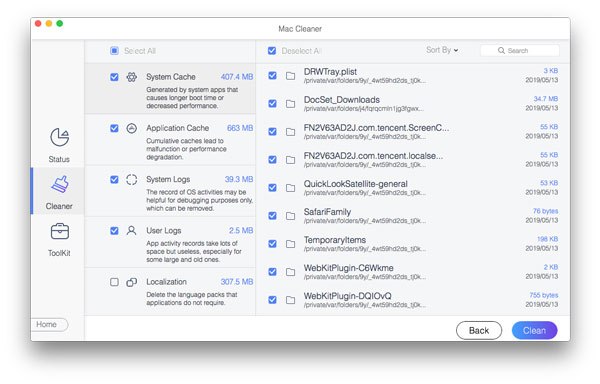Toggle the Select All checkbox

click(114, 50)
